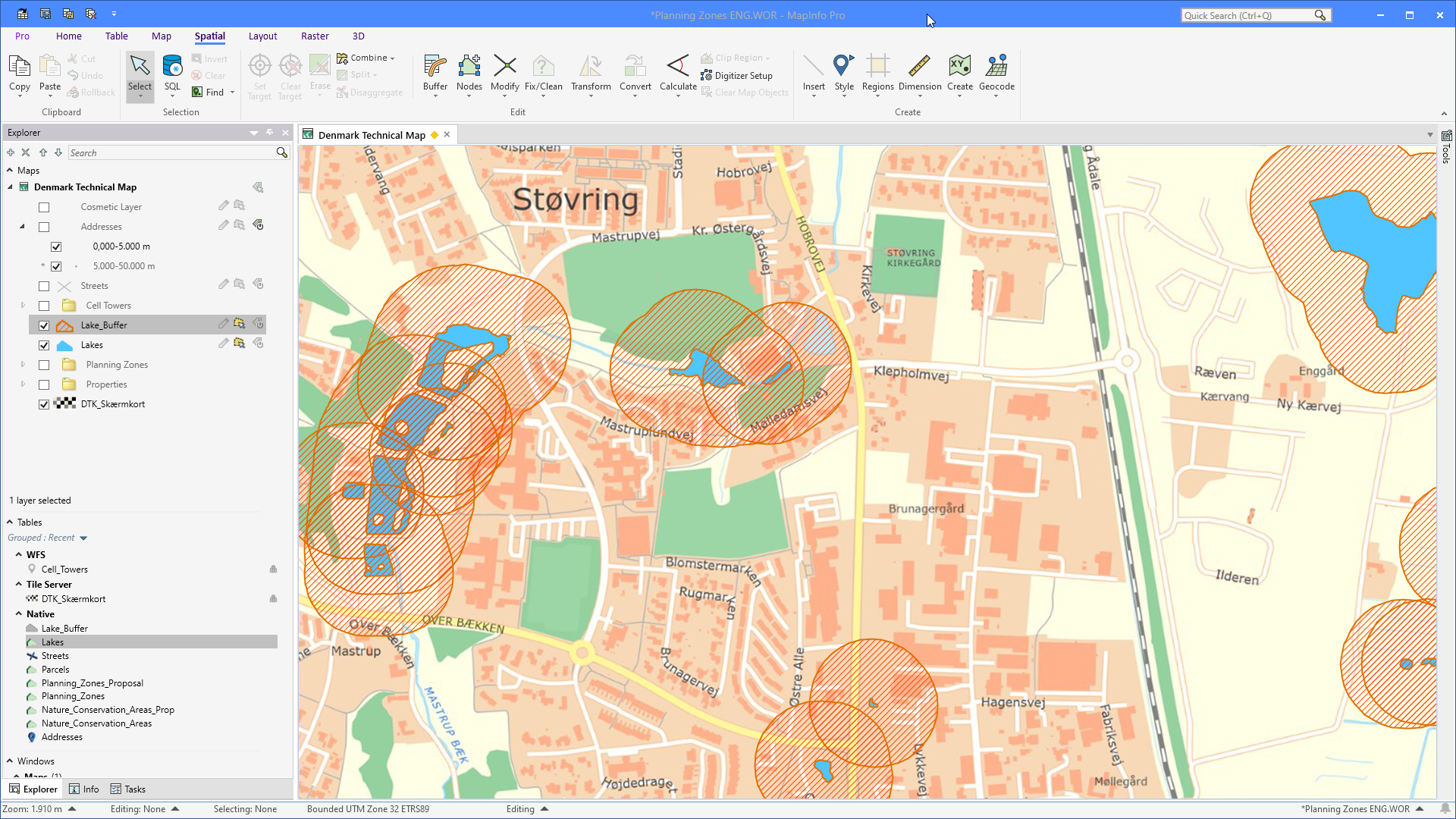The width and height of the screenshot is (1456, 819).
Task: Switch to the Home ribbon tab
Action: click(x=69, y=36)
